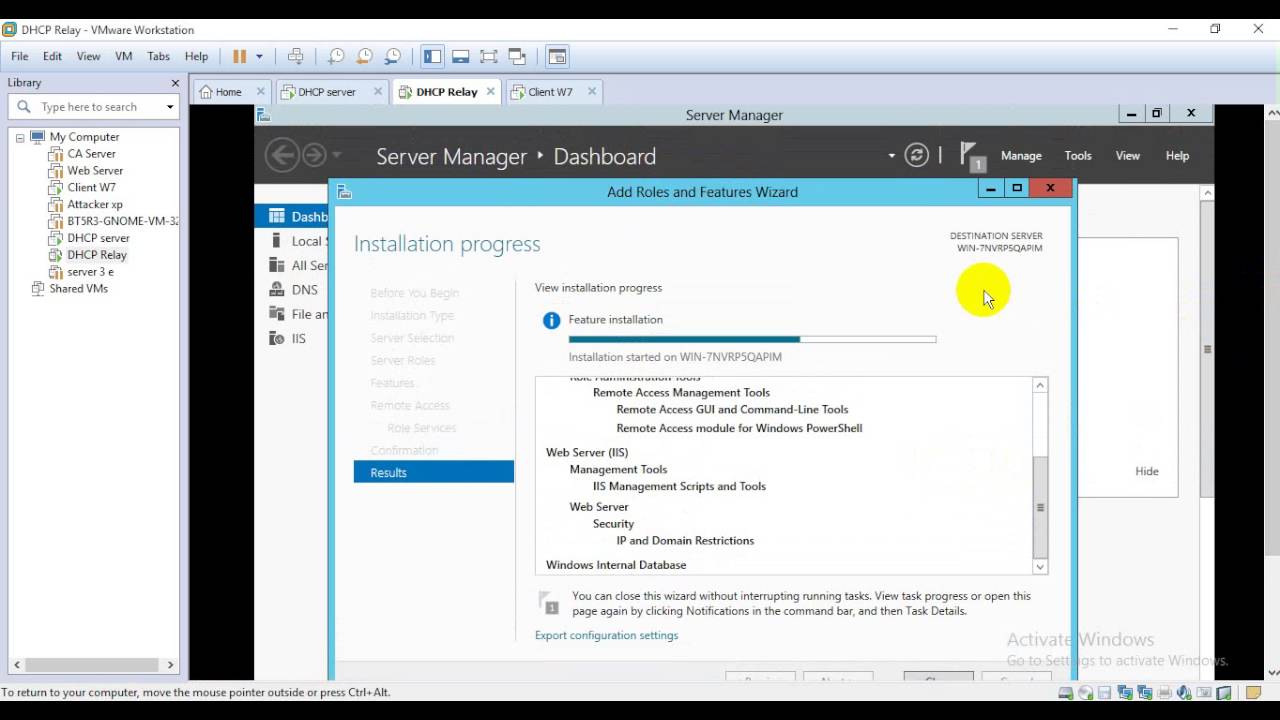Select the Results step in the wizard
The width and height of the screenshot is (1280, 720).
pos(434,472)
